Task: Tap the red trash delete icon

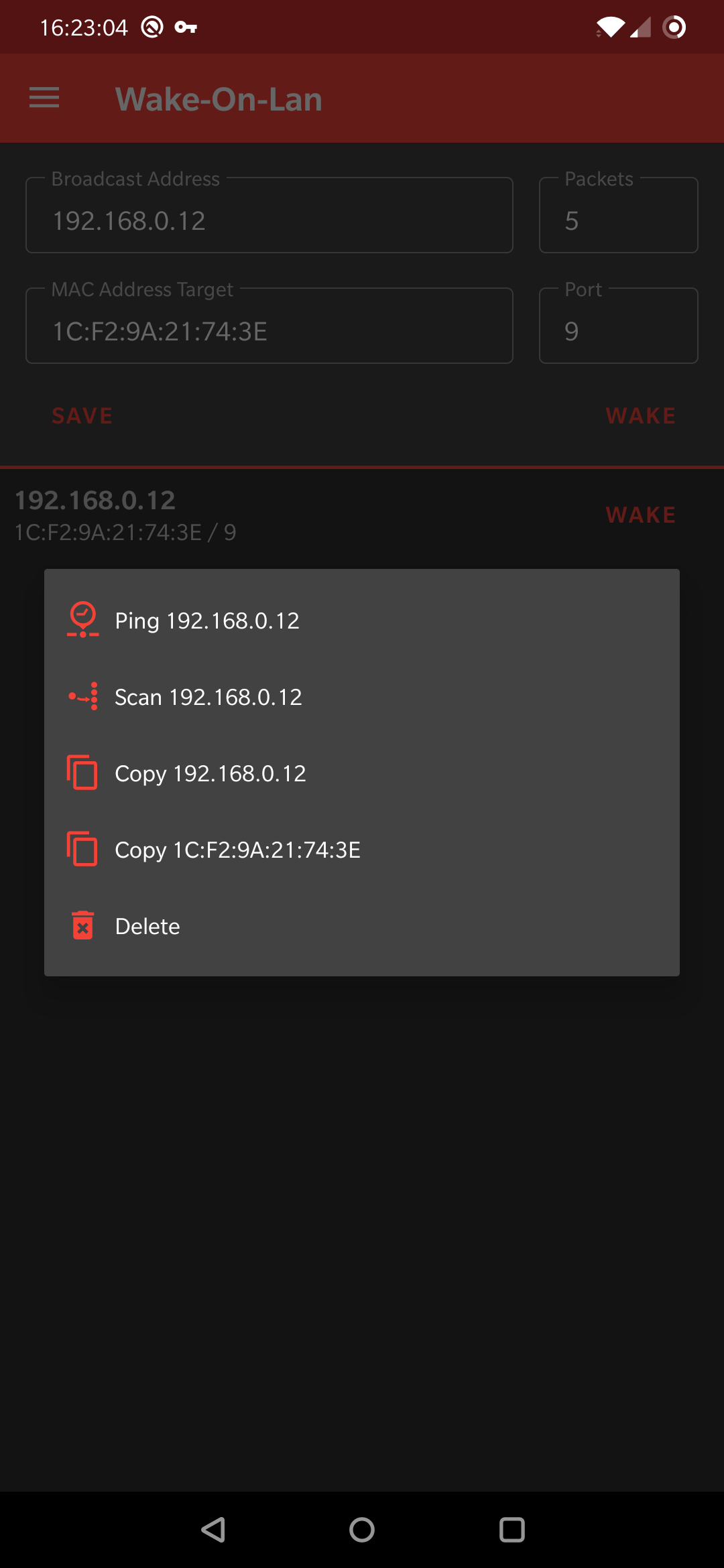Action: click(83, 925)
